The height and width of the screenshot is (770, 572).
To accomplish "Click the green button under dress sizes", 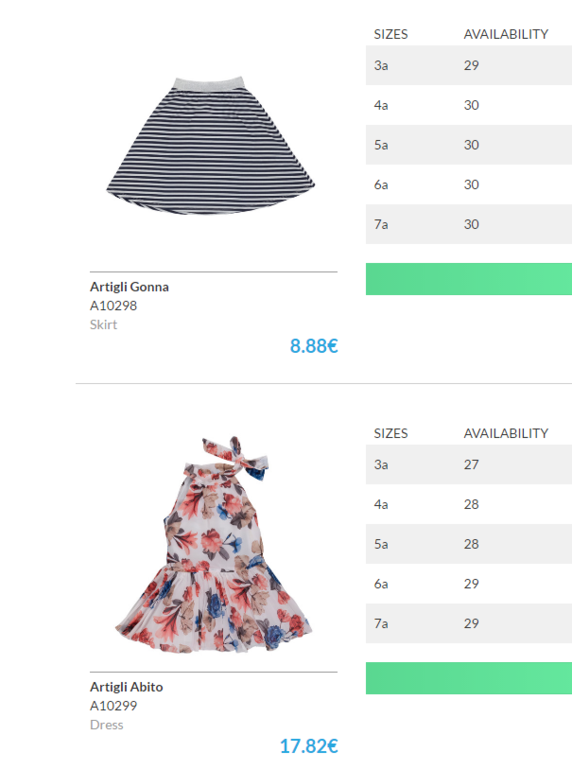I will pyautogui.click(x=469, y=678).
